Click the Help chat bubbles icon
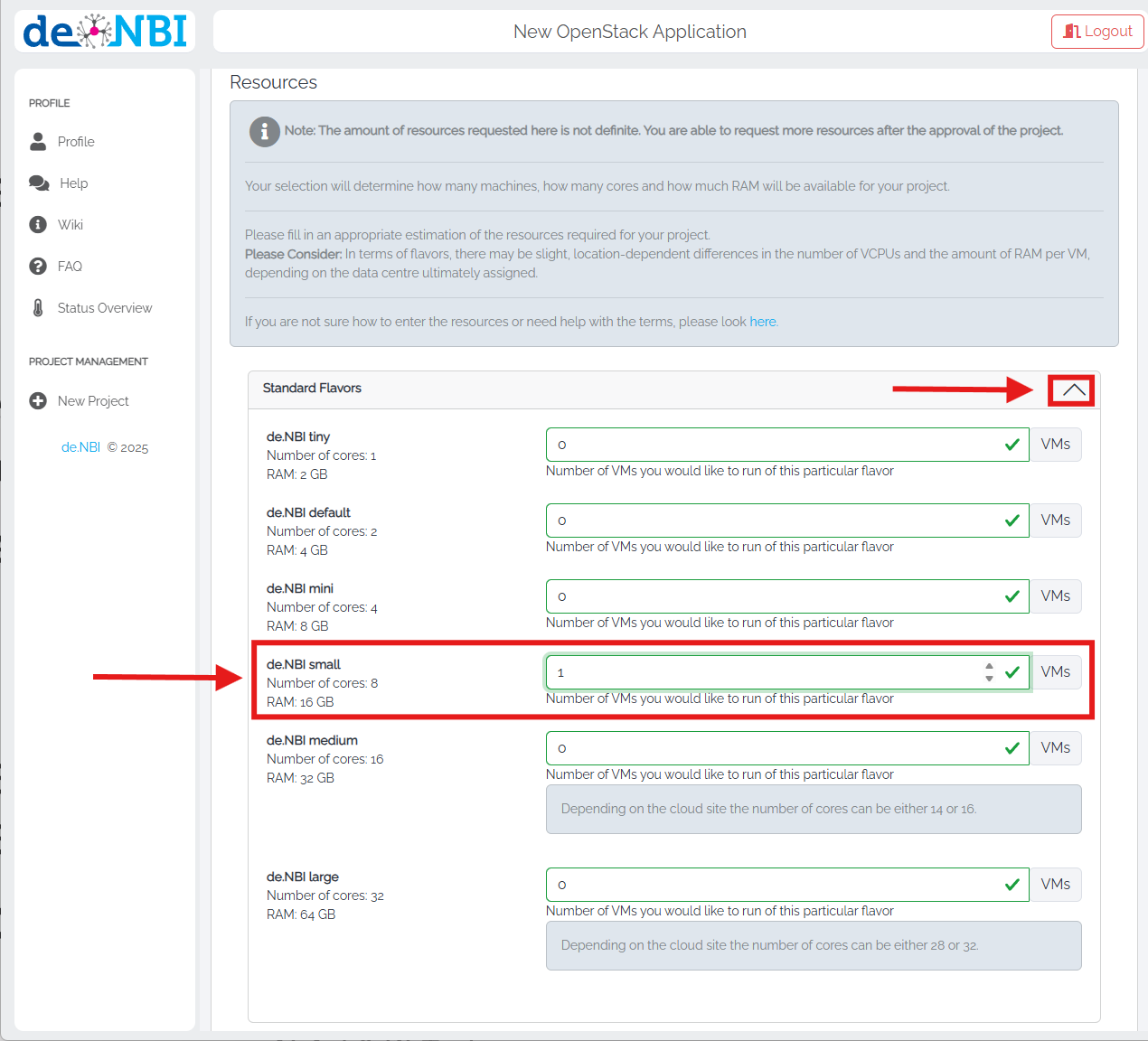The width and height of the screenshot is (1148, 1041). coord(39,183)
